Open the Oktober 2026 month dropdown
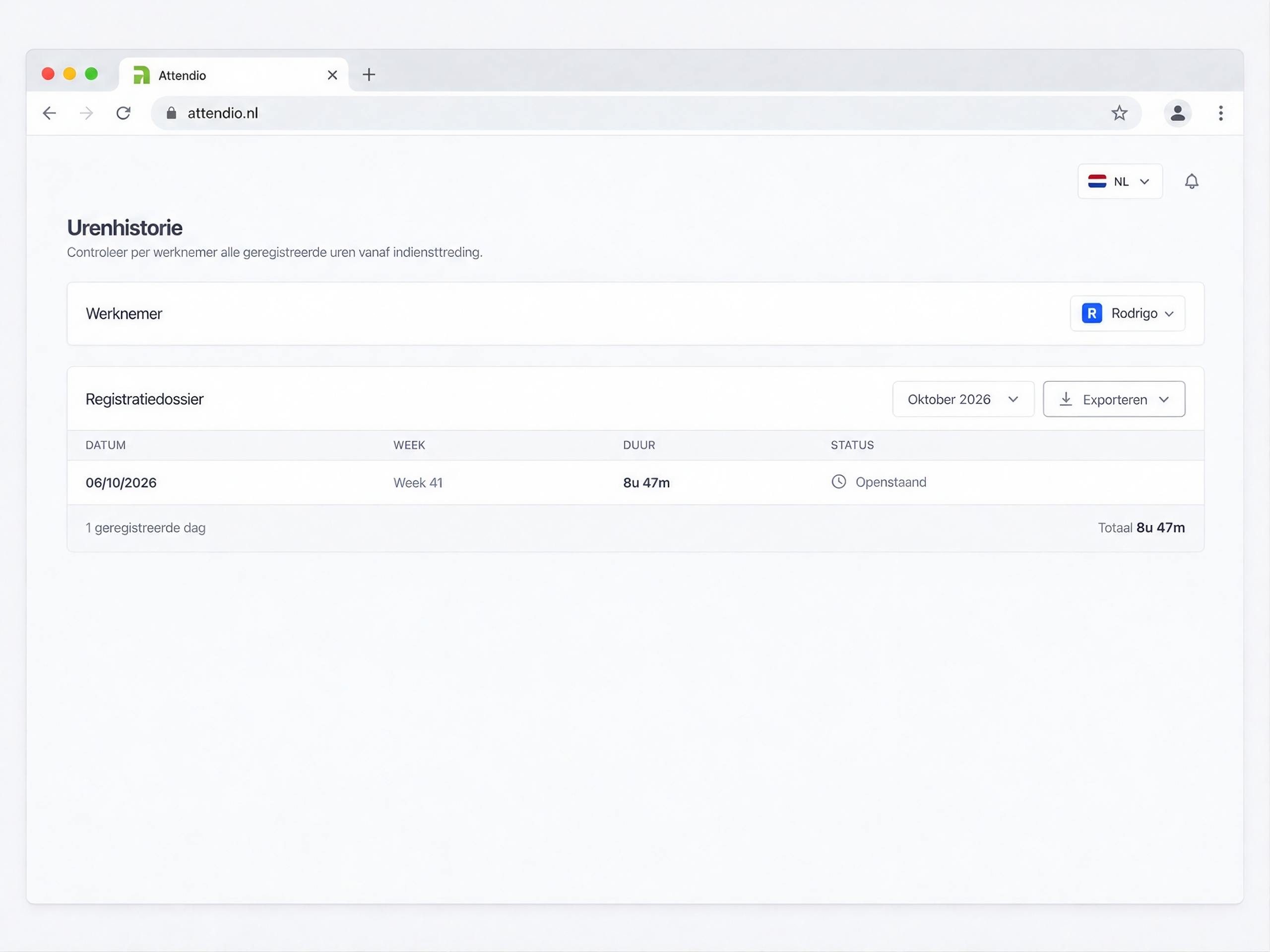1270x952 pixels. [963, 399]
